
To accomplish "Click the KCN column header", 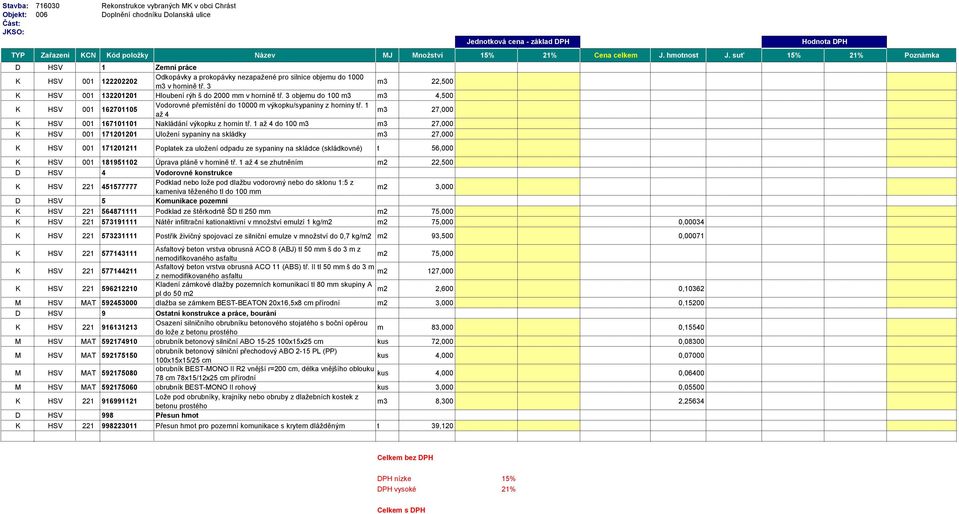I will tap(88, 55).
